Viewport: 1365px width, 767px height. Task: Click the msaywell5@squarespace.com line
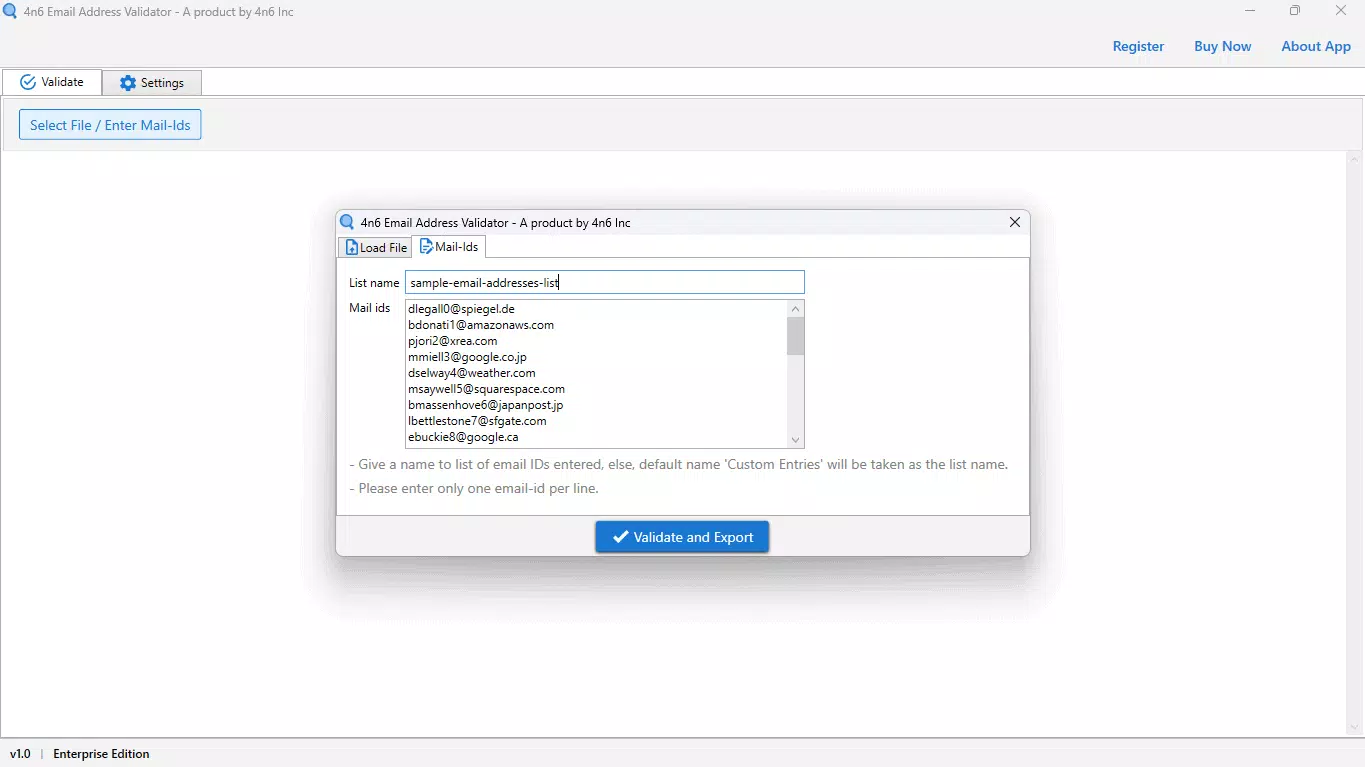tap(486, 389)
